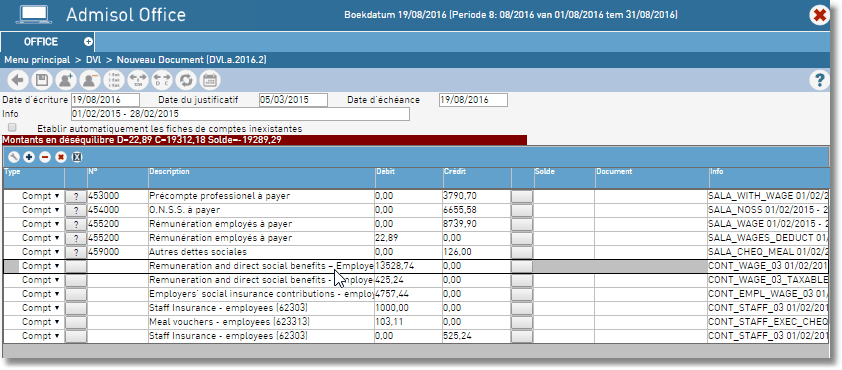Click the credit cell 6655,58
The width and height of the screenshot is (842, 370).
pyautogui.click(x=477, y=210)
